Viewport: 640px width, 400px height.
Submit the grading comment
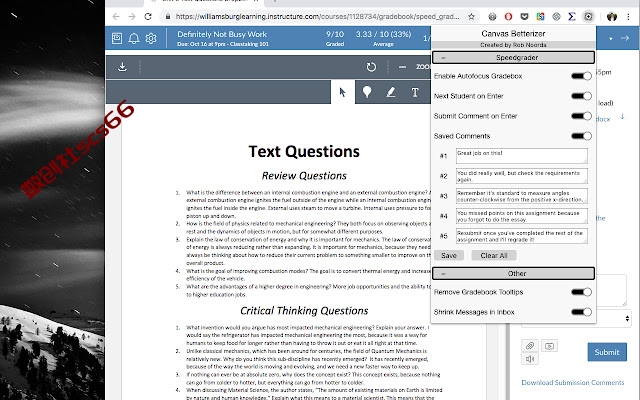click(x=607, y=352)
